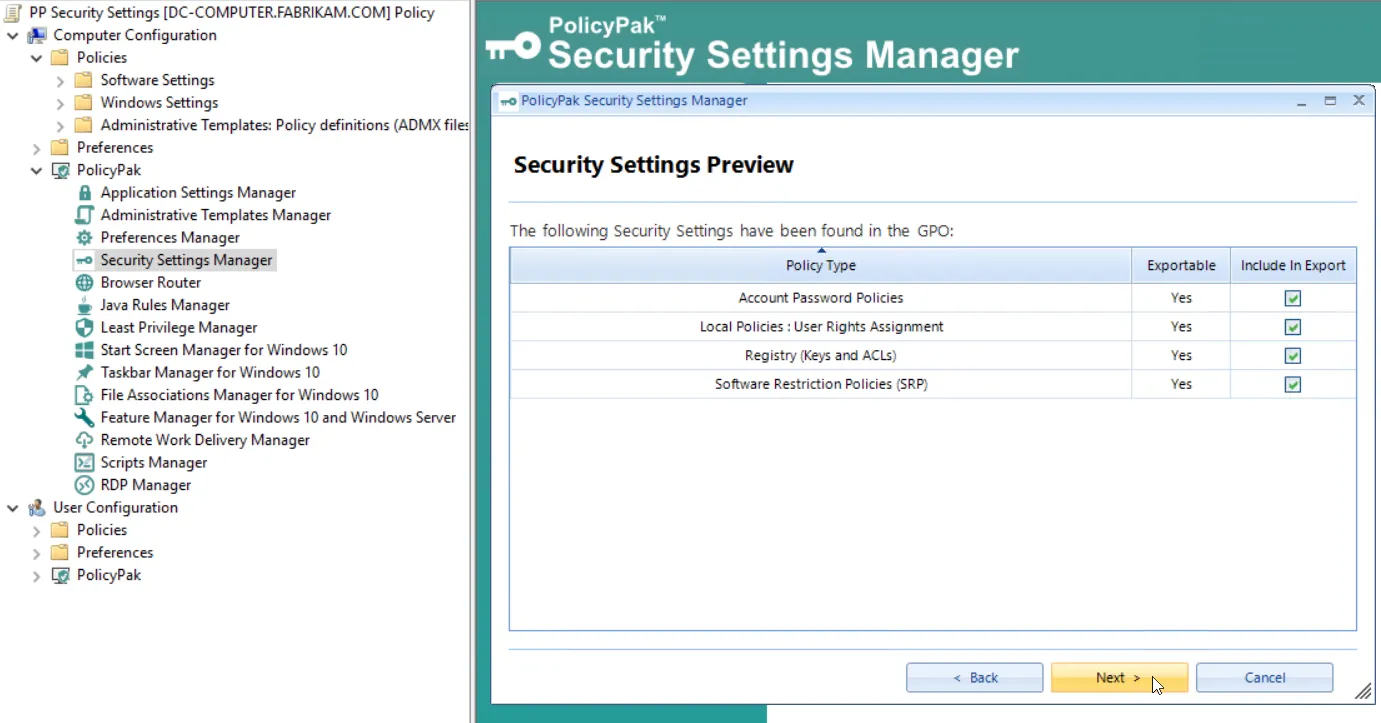Select Browser Router in the tree

(151, 283)
